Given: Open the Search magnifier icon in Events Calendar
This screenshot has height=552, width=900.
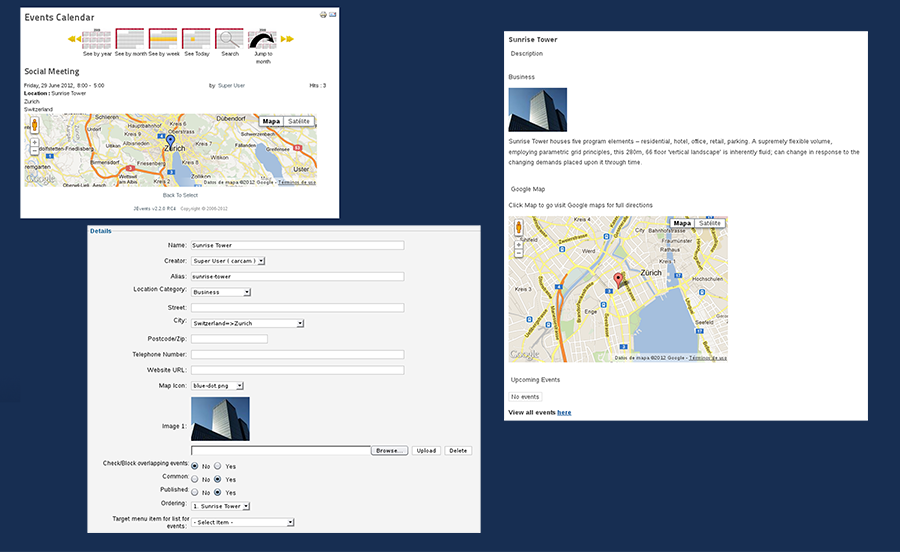Looking at the screenshot, I should pyautogui.click(x=230, y=39).
